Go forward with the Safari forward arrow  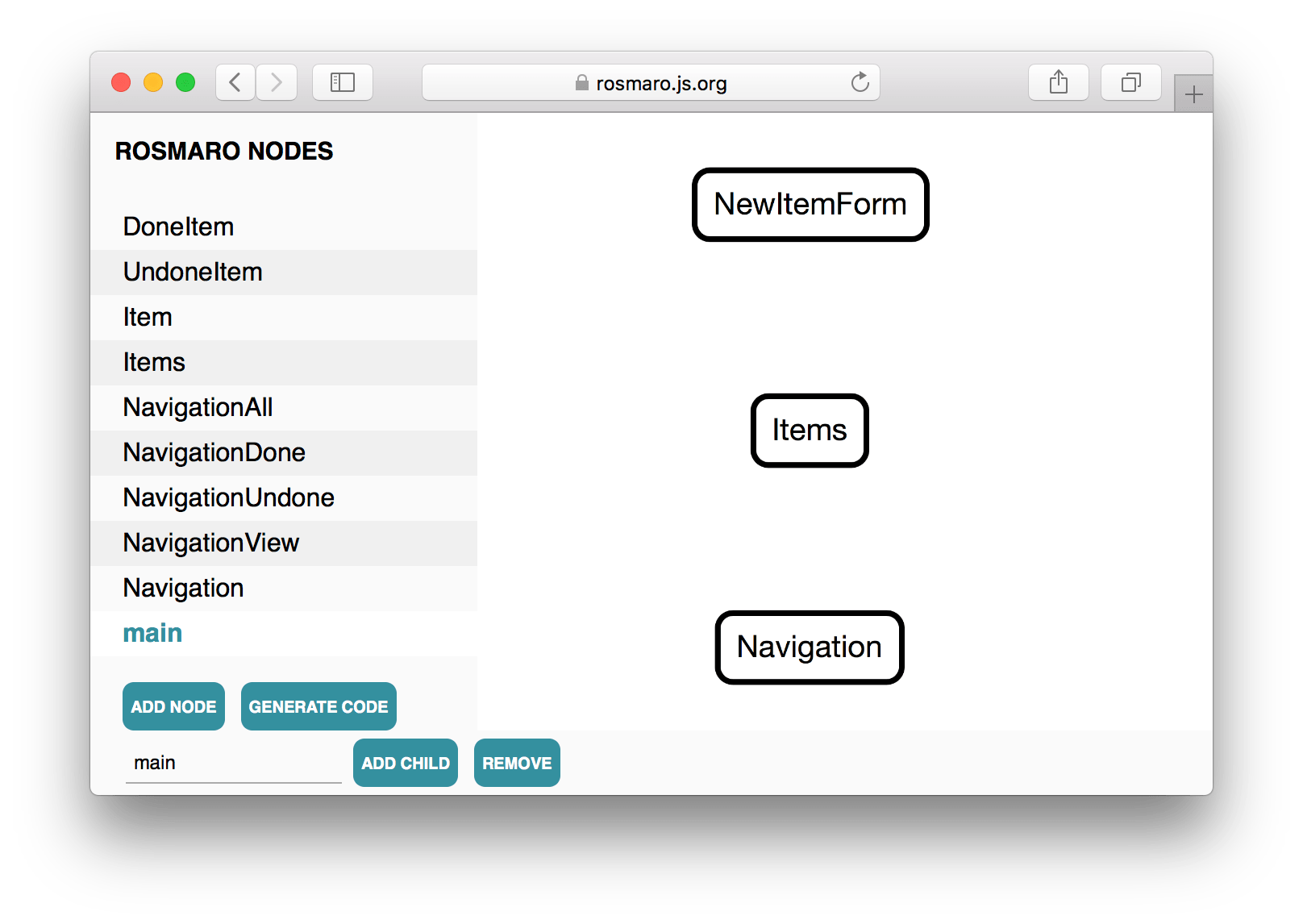(277, 82)
